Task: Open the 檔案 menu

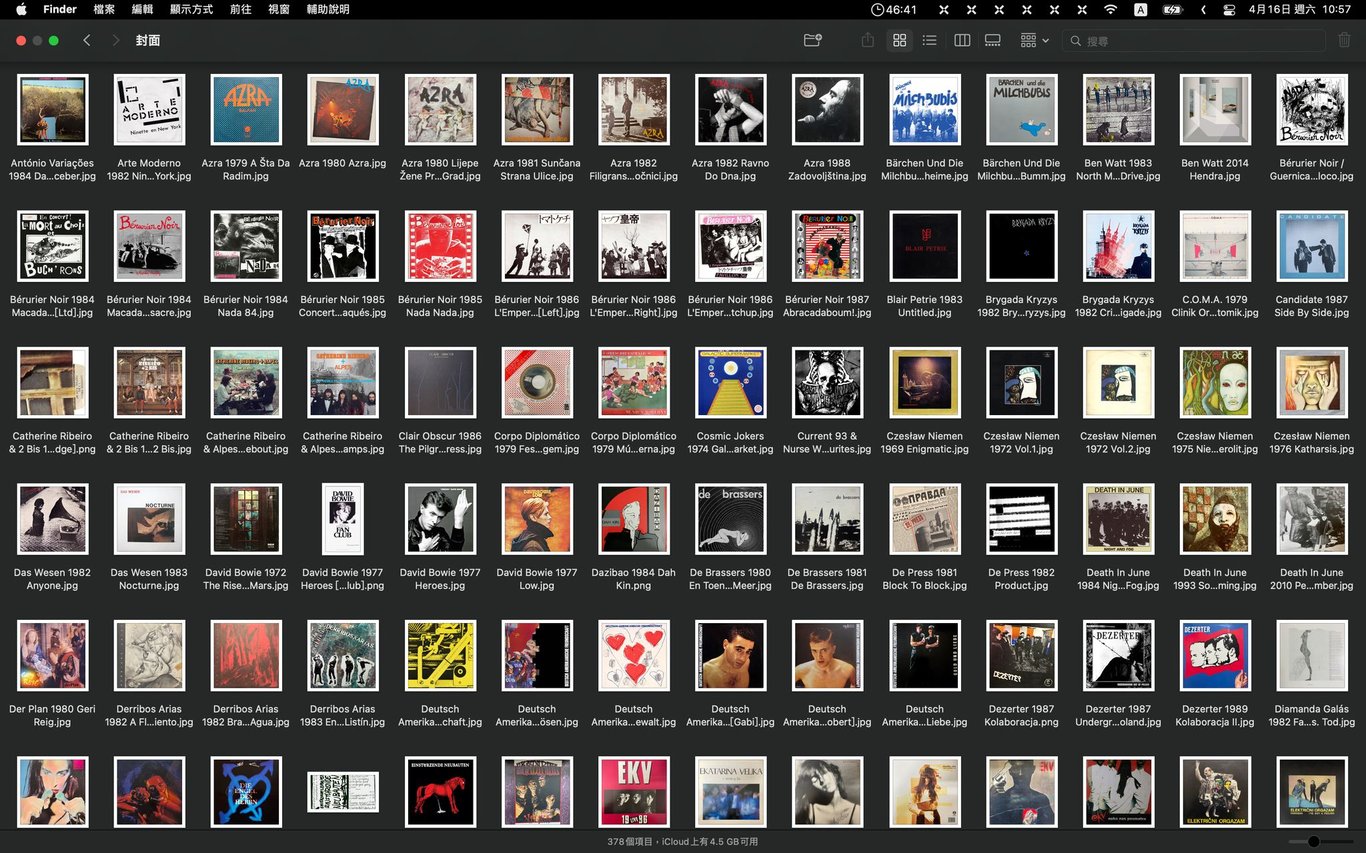Action: pos(104,9)
